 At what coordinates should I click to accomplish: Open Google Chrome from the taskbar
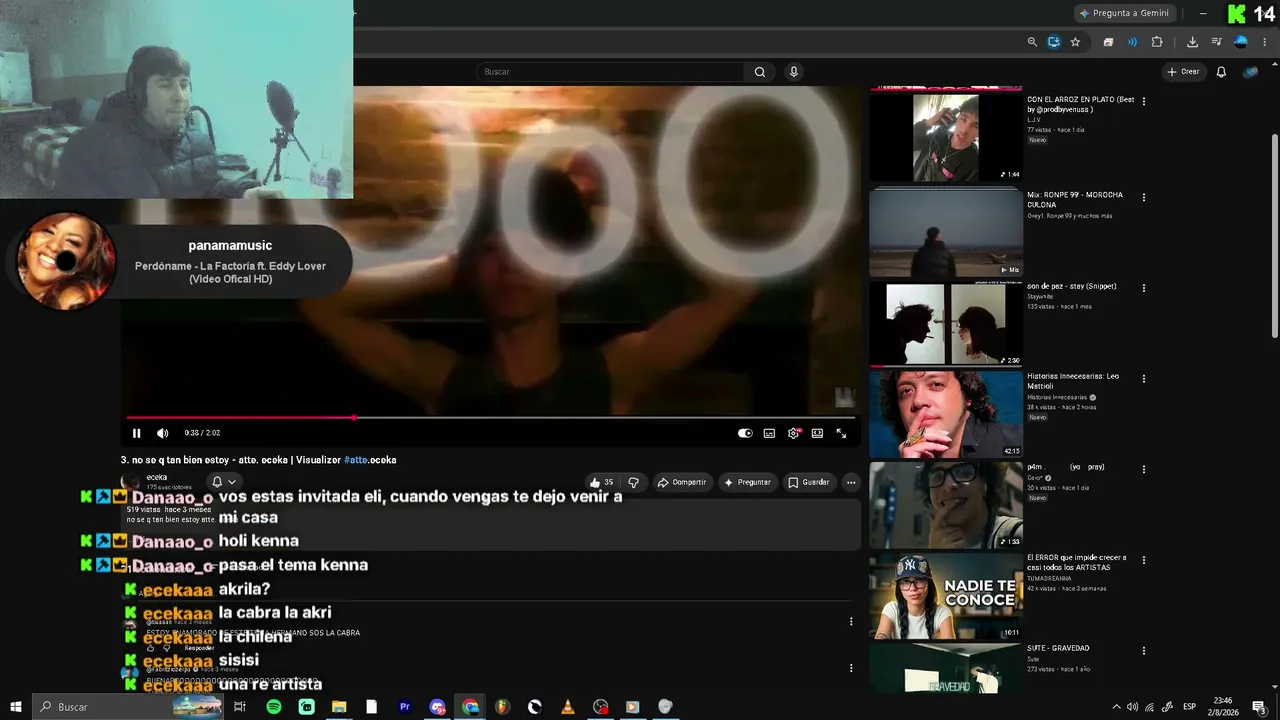[x=470, y=707]
